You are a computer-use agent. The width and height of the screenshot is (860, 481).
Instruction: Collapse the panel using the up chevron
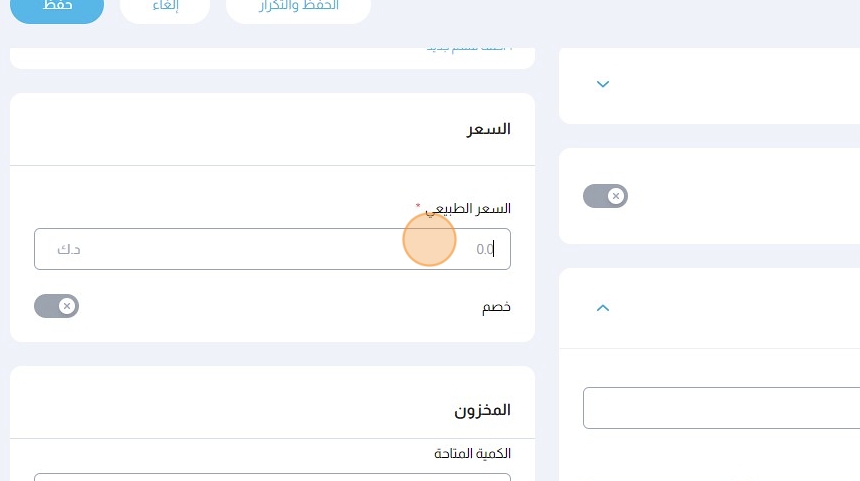[x=602, y=308]
